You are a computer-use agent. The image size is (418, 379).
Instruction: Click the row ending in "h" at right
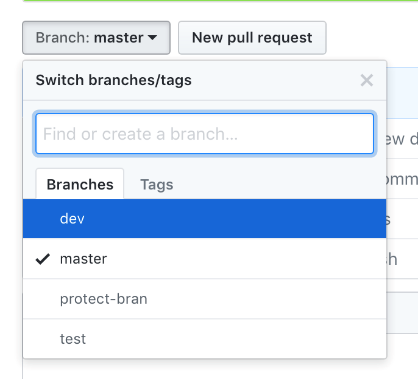point(402,259)
